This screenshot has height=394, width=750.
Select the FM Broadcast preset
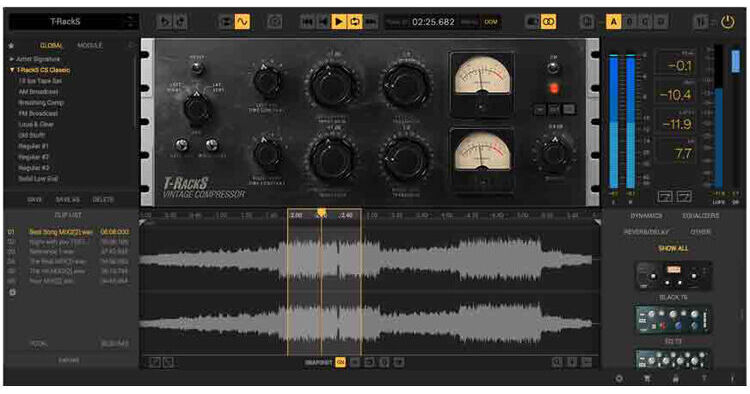pos(38,113)
